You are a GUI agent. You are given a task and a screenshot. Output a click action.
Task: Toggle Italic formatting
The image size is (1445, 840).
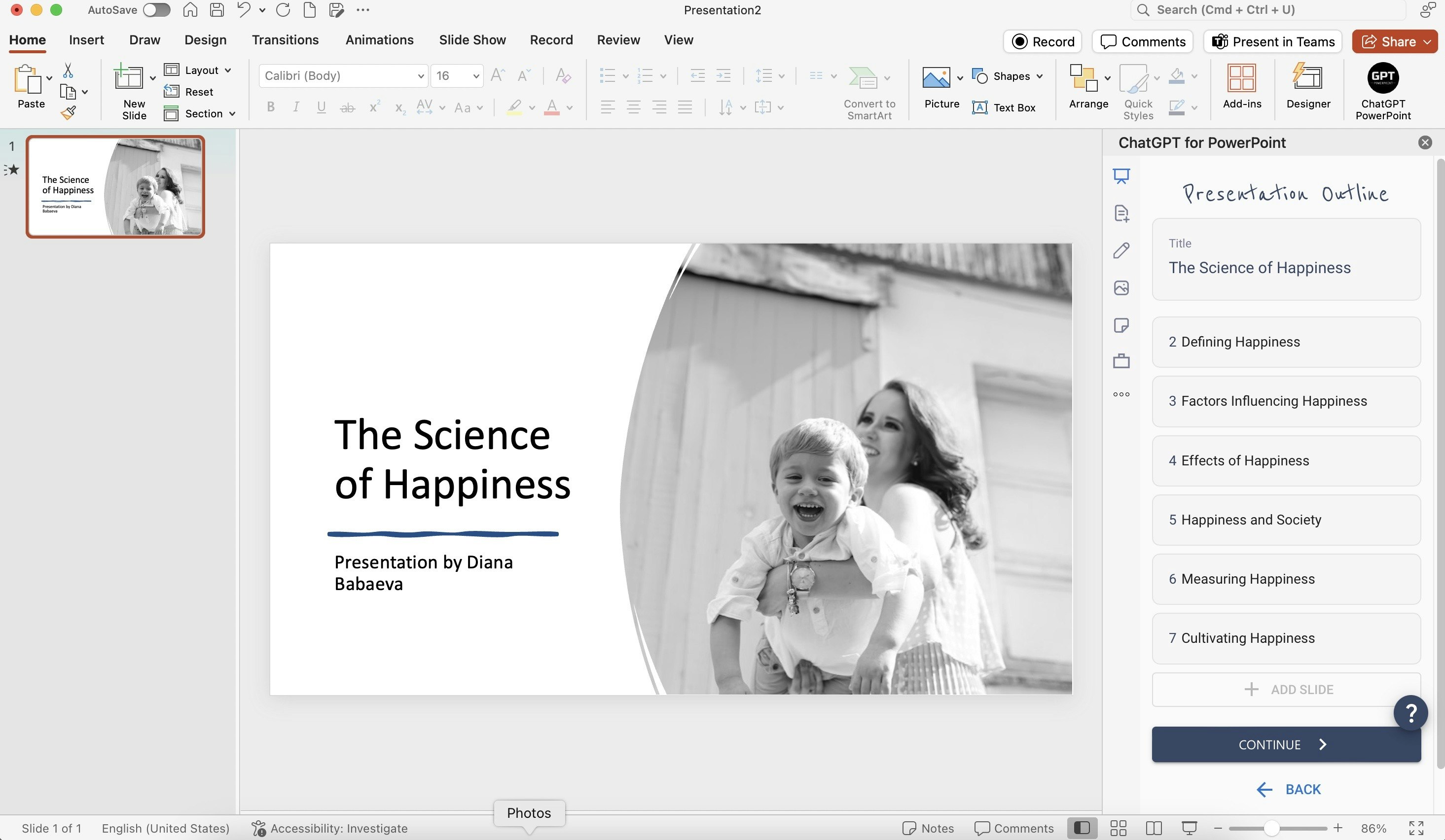click(x=296, y=107)
